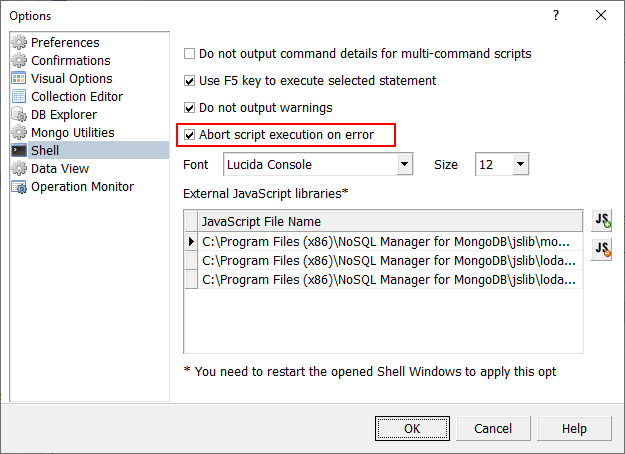
Task: Open the Font dropdown list
Action: 405,164
